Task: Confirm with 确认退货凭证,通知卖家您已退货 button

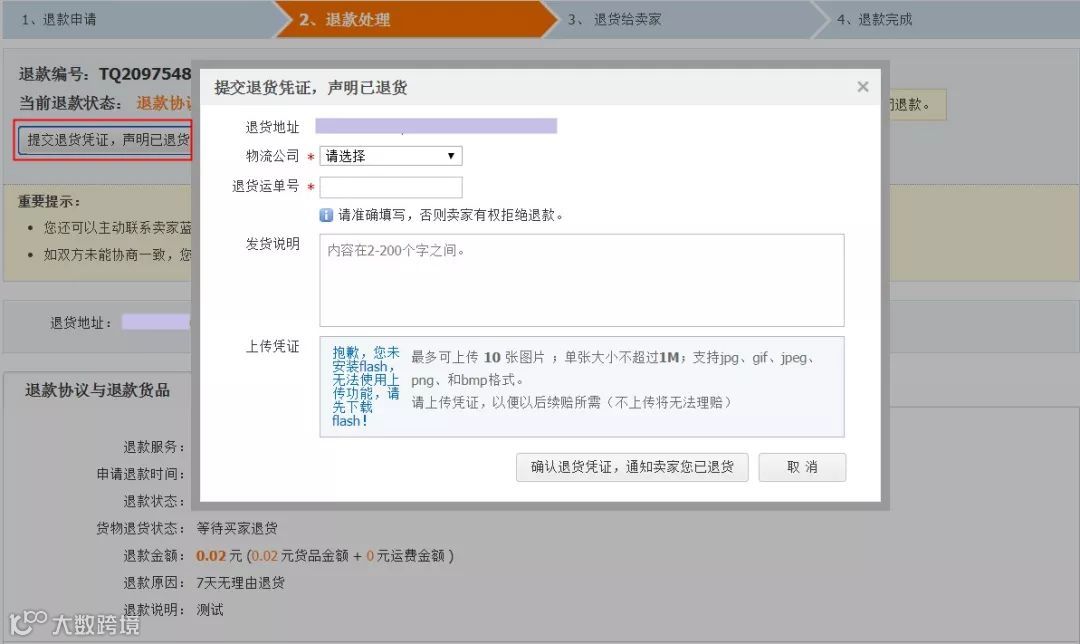Action: (632, 467)
